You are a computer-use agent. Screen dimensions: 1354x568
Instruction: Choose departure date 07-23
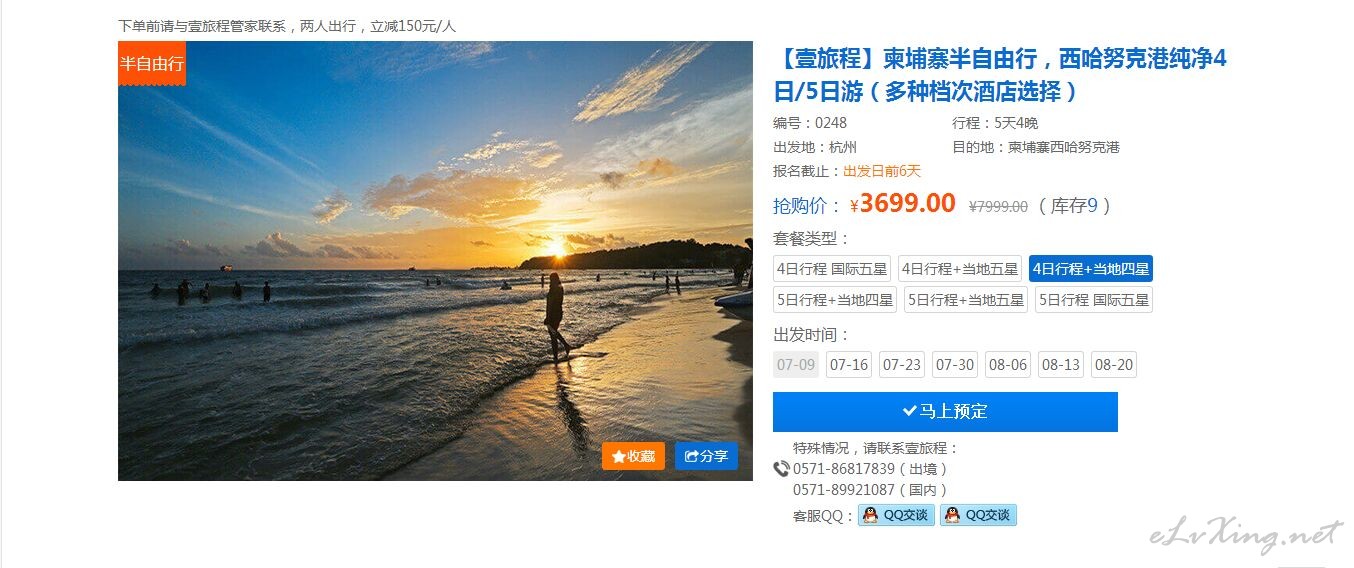pos(902,365)
